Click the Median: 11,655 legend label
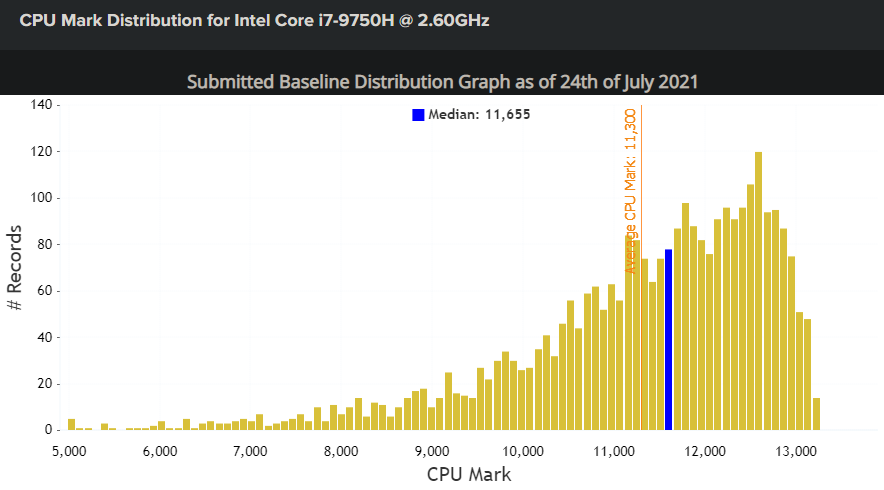884x490 pixels. (479, 114)
